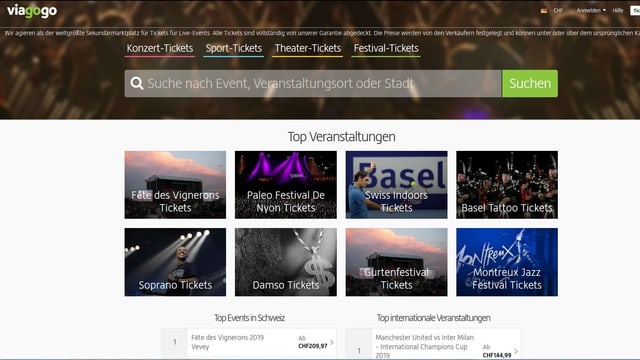Expand arrow on Fête des Vignerons 2019 row

(x=332, y=342)
